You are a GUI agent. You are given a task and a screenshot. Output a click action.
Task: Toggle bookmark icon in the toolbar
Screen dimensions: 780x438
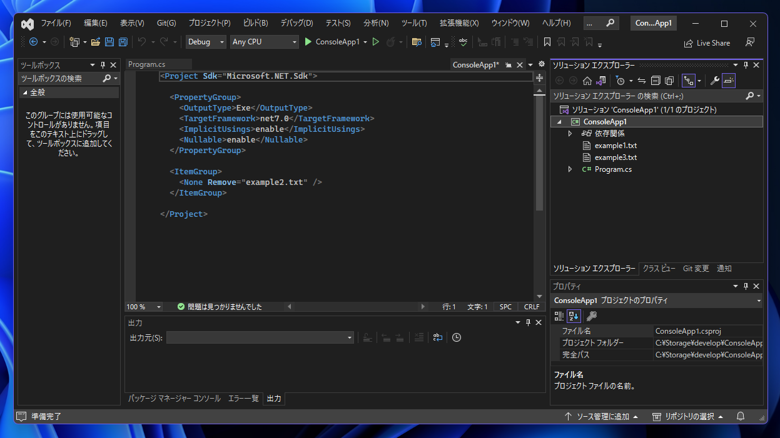pos(547,42)
